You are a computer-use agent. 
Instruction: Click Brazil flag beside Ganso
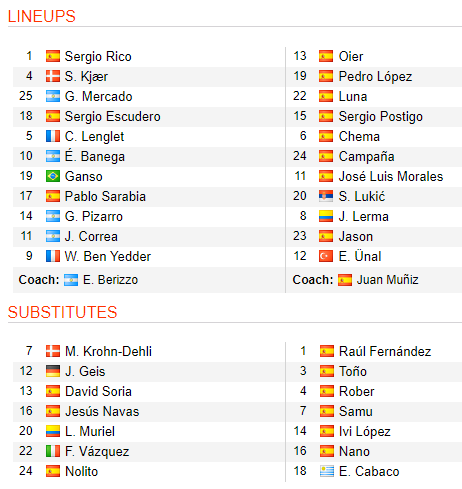[x=53, y=176]
